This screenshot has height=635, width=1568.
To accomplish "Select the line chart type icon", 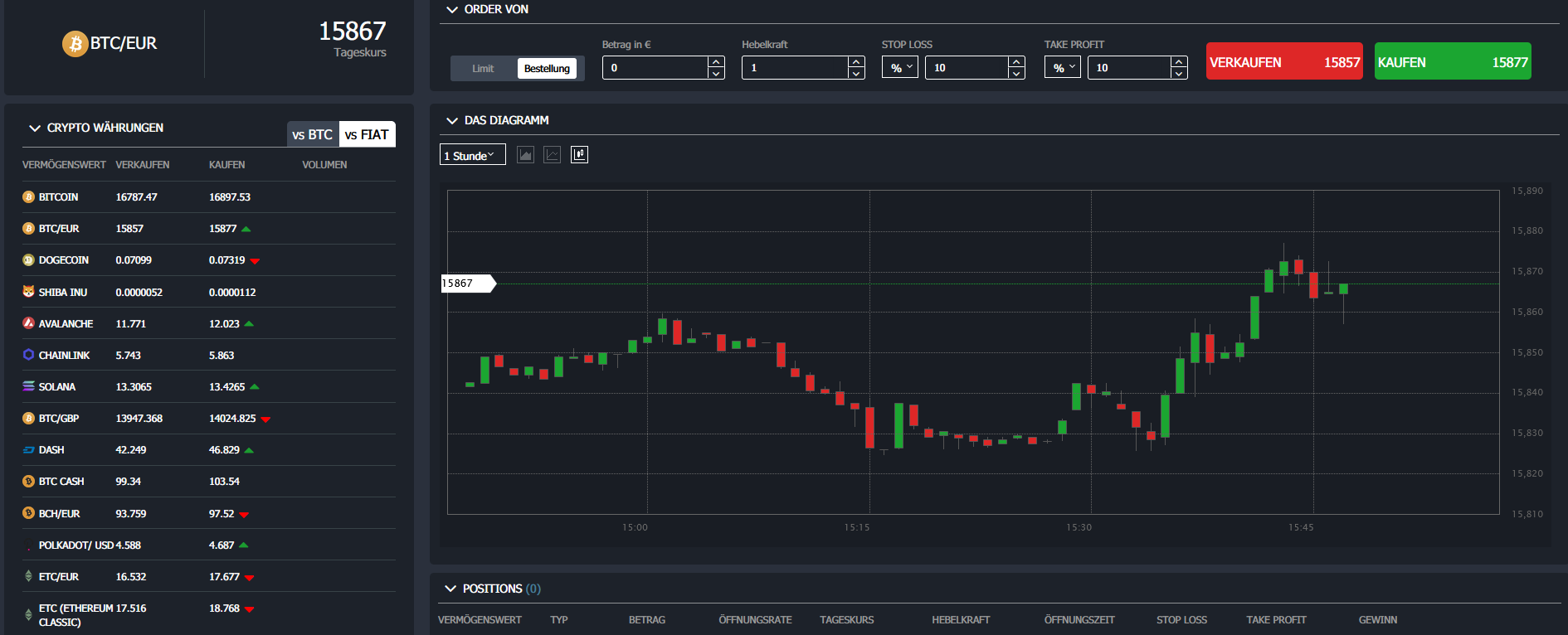I will tap(553, 155).
